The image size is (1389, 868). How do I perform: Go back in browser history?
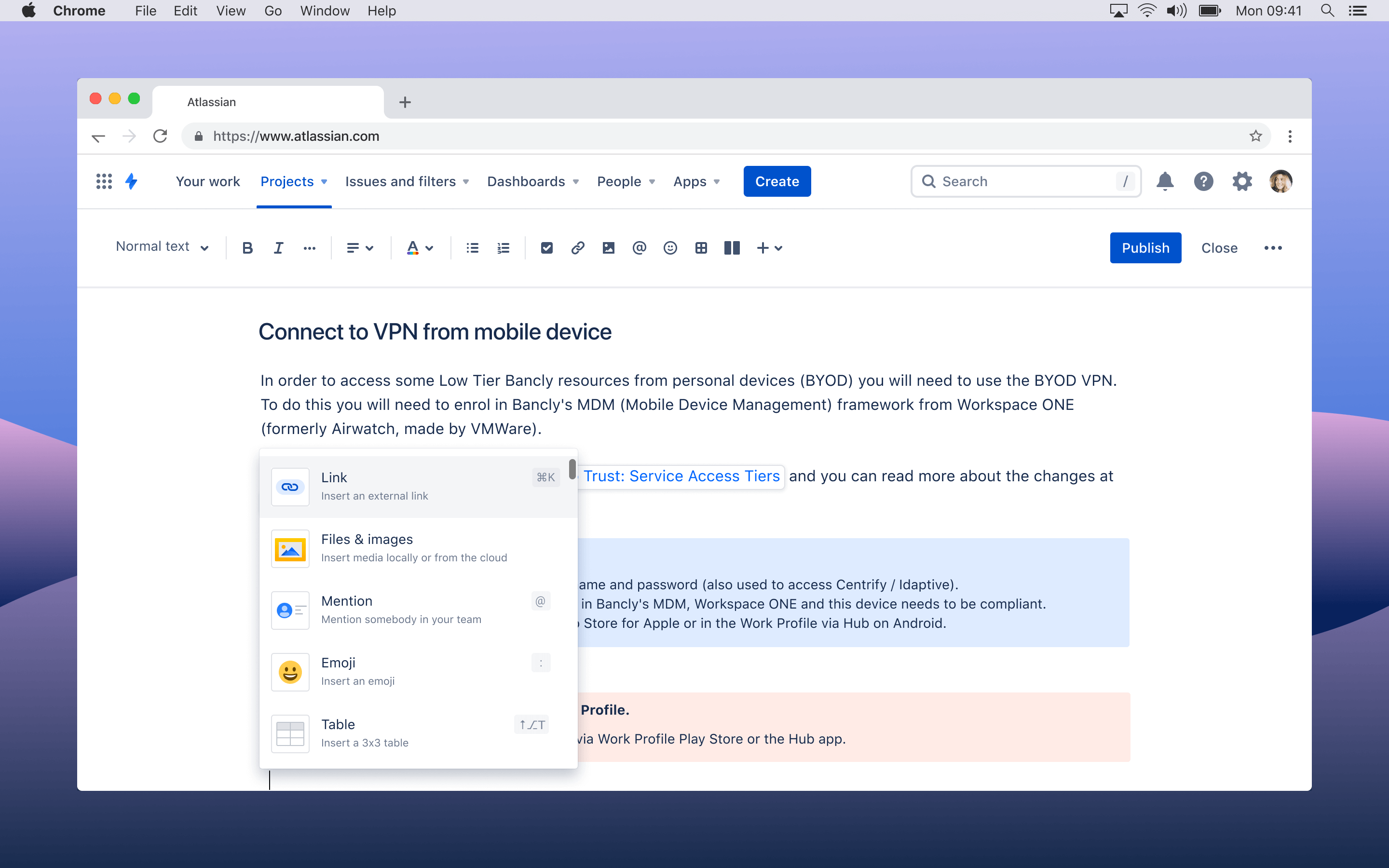99,136
